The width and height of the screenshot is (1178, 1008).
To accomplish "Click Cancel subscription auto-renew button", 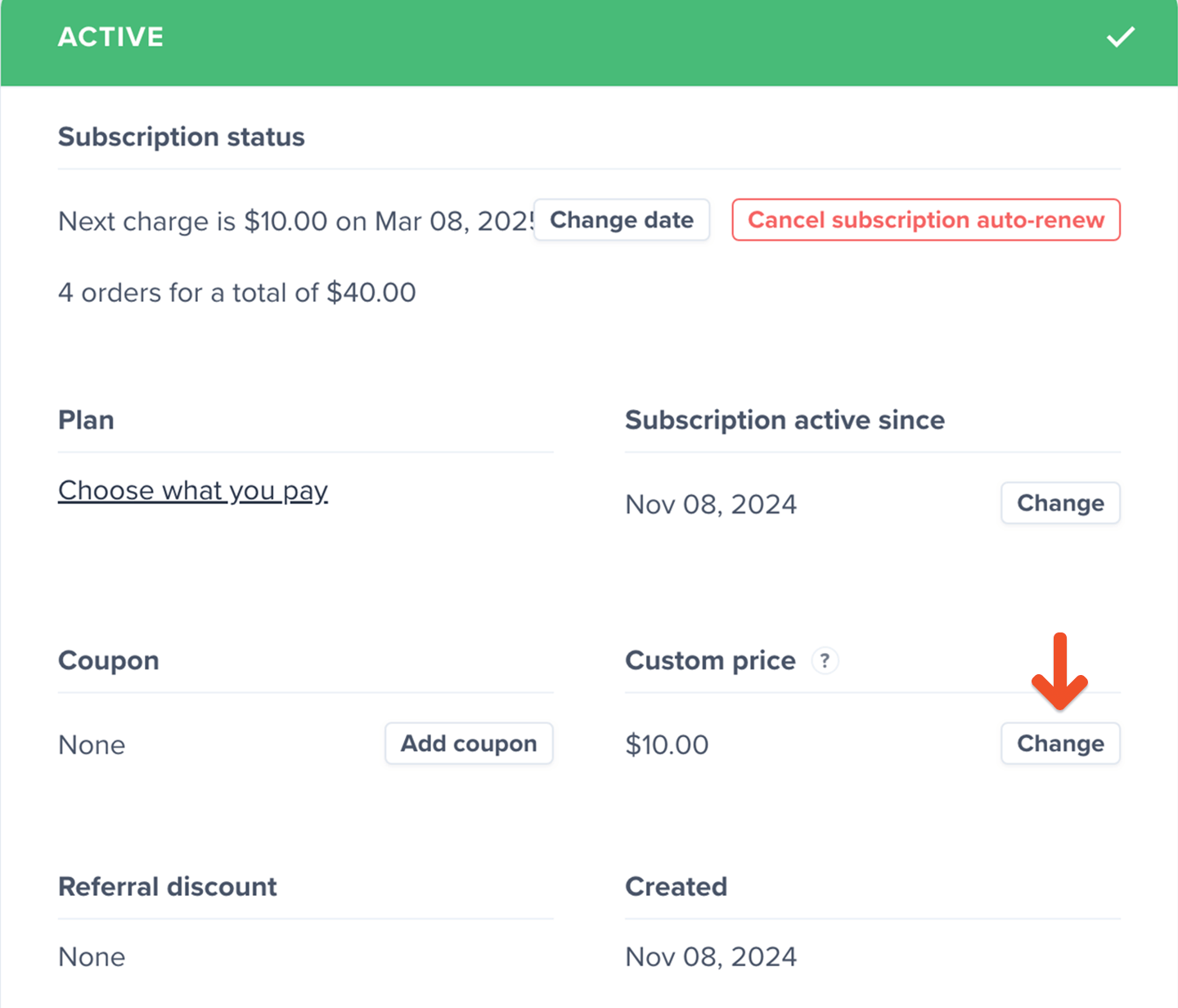I will (x=925, y=220).
